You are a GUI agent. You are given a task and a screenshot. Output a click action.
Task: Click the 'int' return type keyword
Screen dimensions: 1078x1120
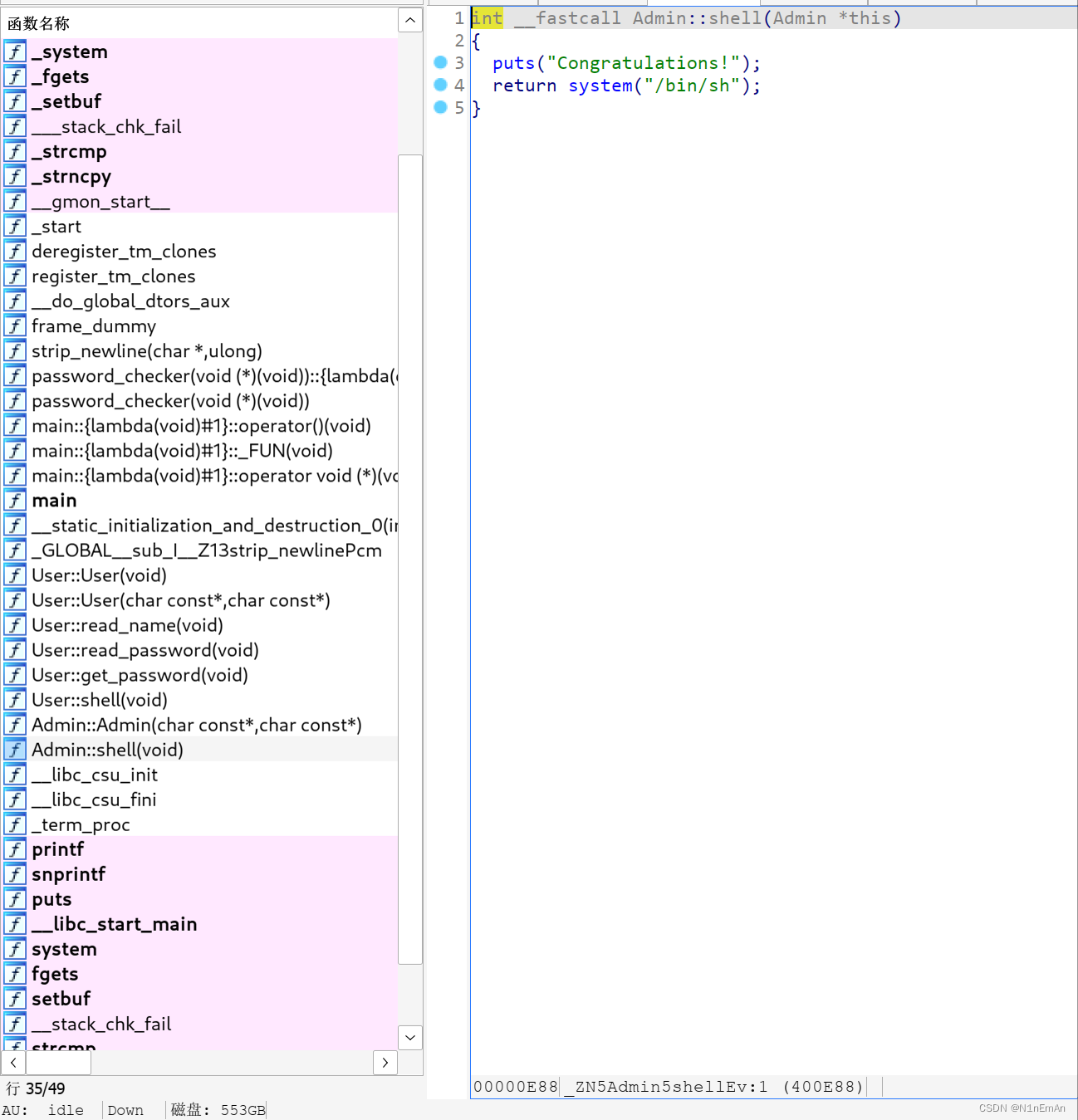[x=488, y=18]
